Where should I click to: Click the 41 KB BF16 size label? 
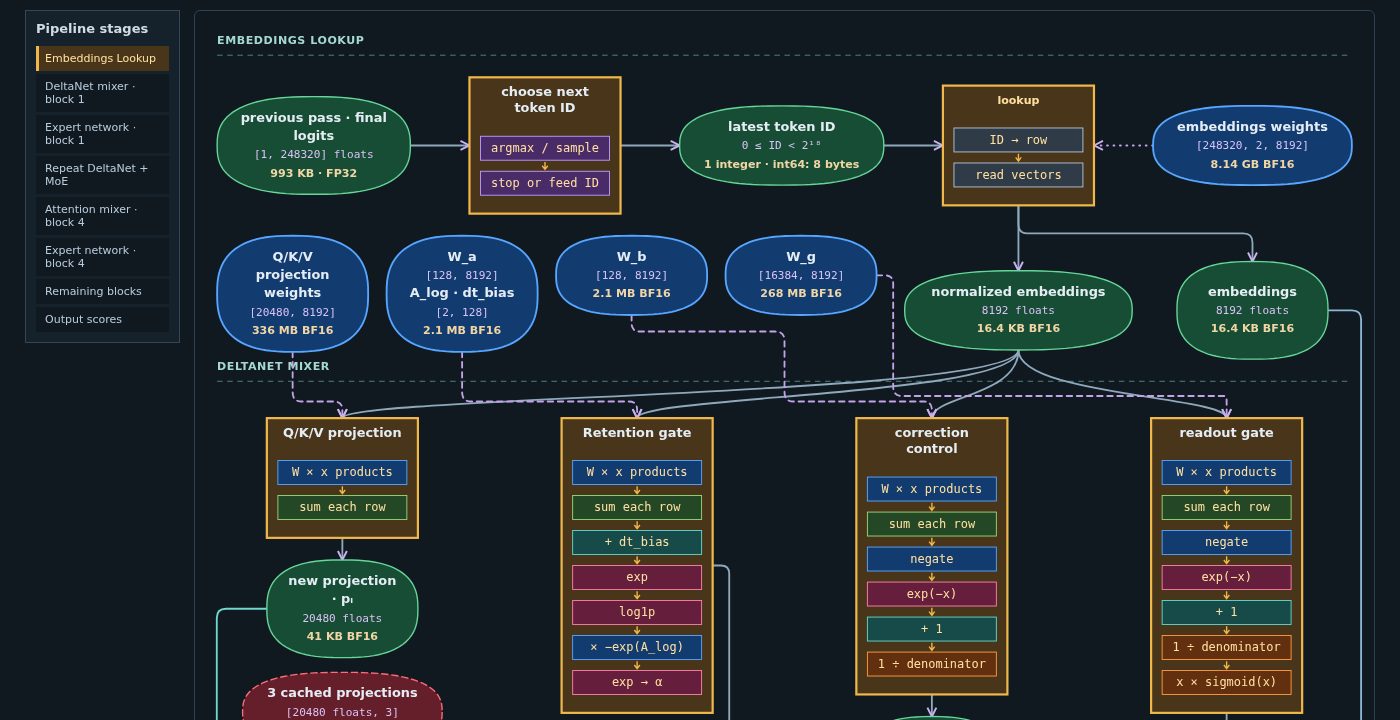342,636
